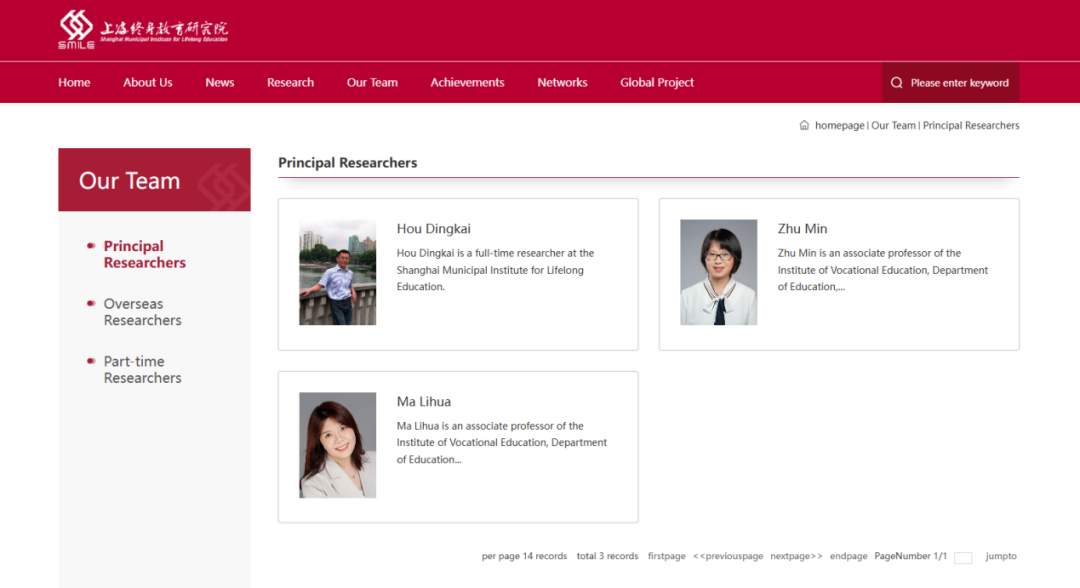This screenshot has width=1080, height=588.
Task: Open the Global Project menu item
Action: 656,83
